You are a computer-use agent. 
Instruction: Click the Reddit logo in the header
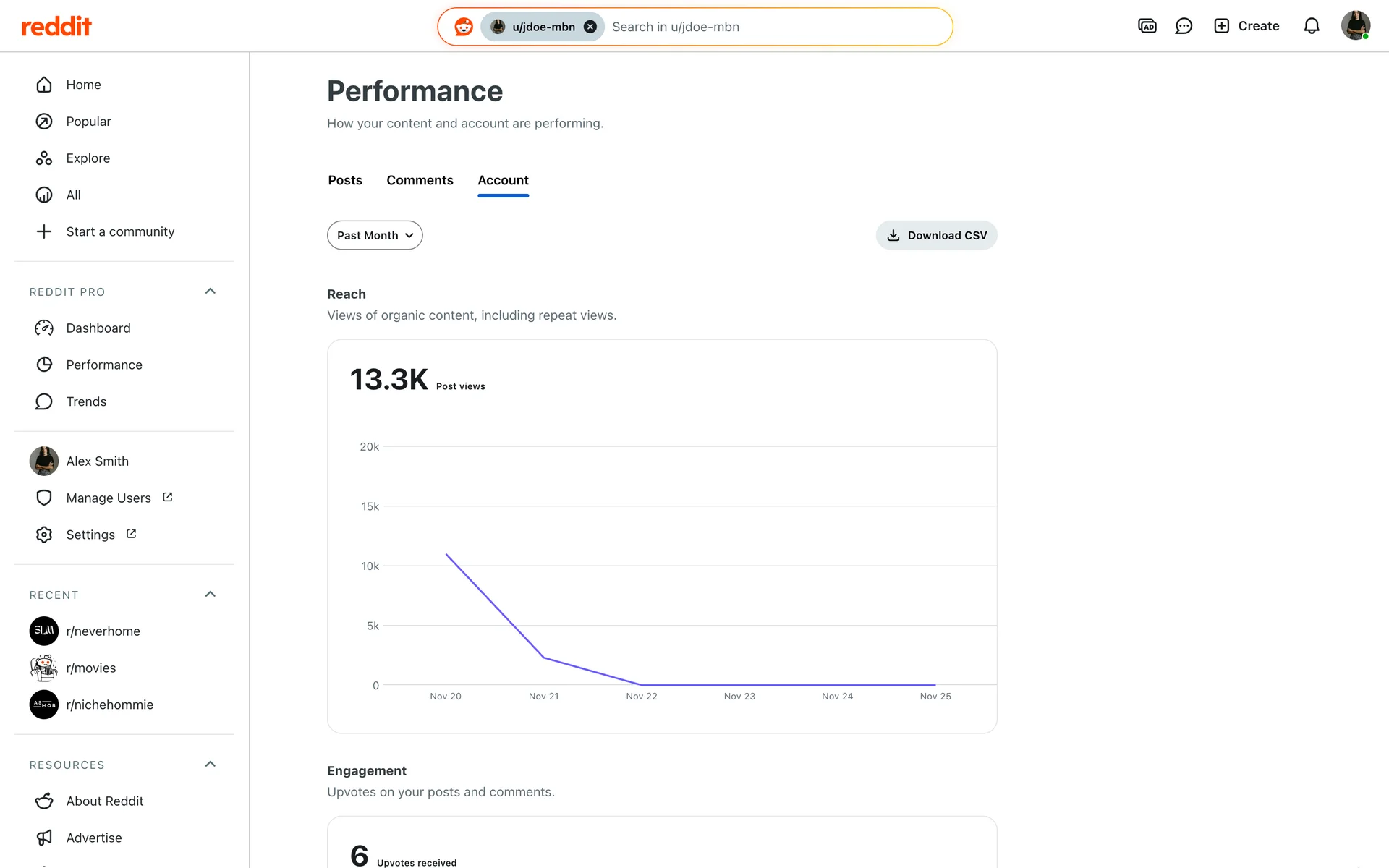[x=56, y=27]
